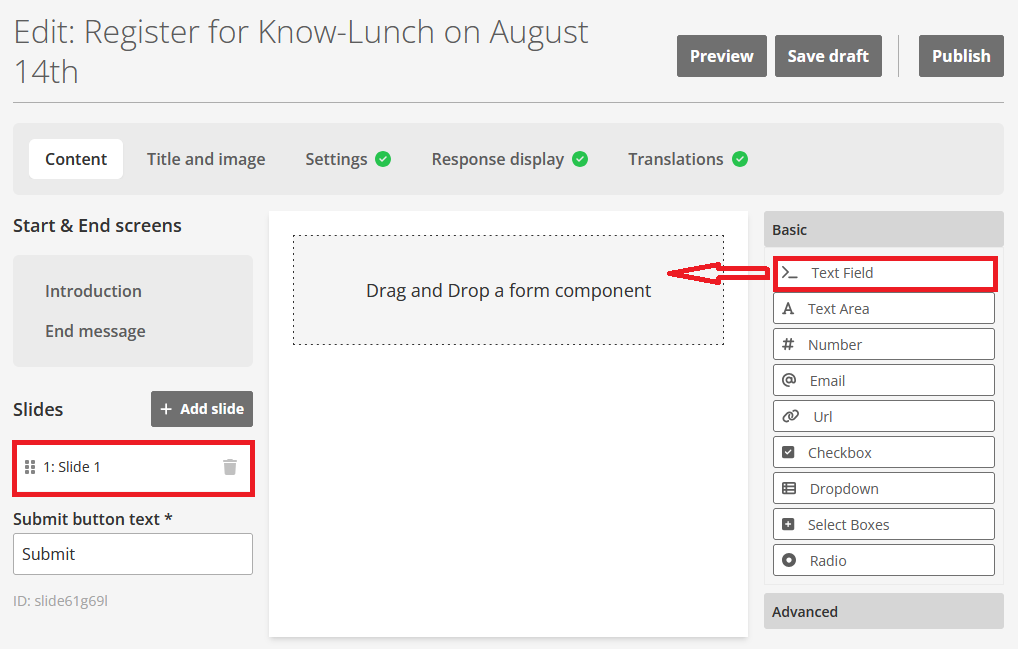The width and height of the screenshot is (1018, 649).
Task: Select the Text Field component icon
Action: pyautogui.click(x=790, y=273)
